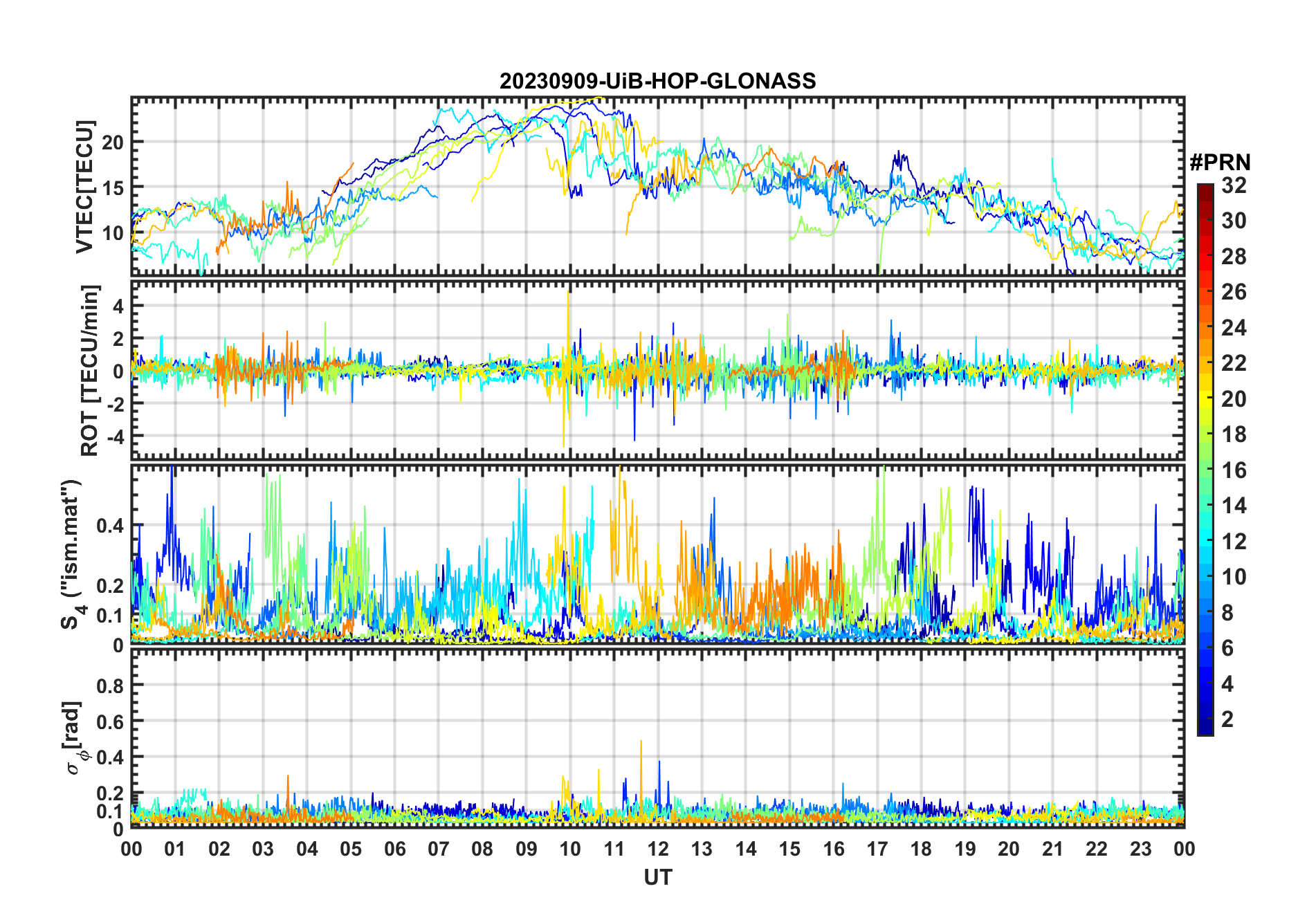Click the 23 hour tick label on the UT axis

pyautogui.click(x=1141, y=849)
